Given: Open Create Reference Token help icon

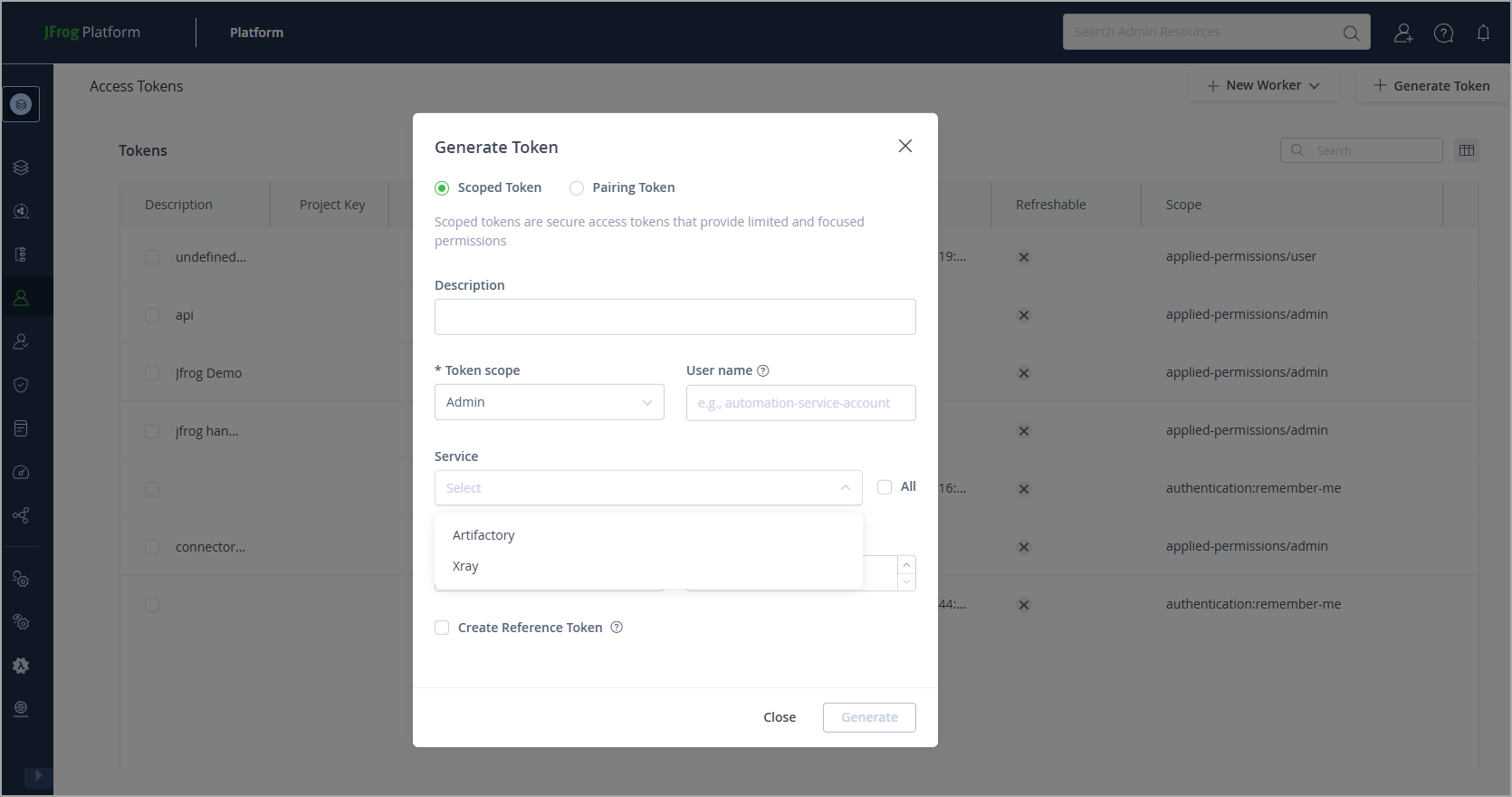Looking at the screenshot, I should tap(617, 628).
